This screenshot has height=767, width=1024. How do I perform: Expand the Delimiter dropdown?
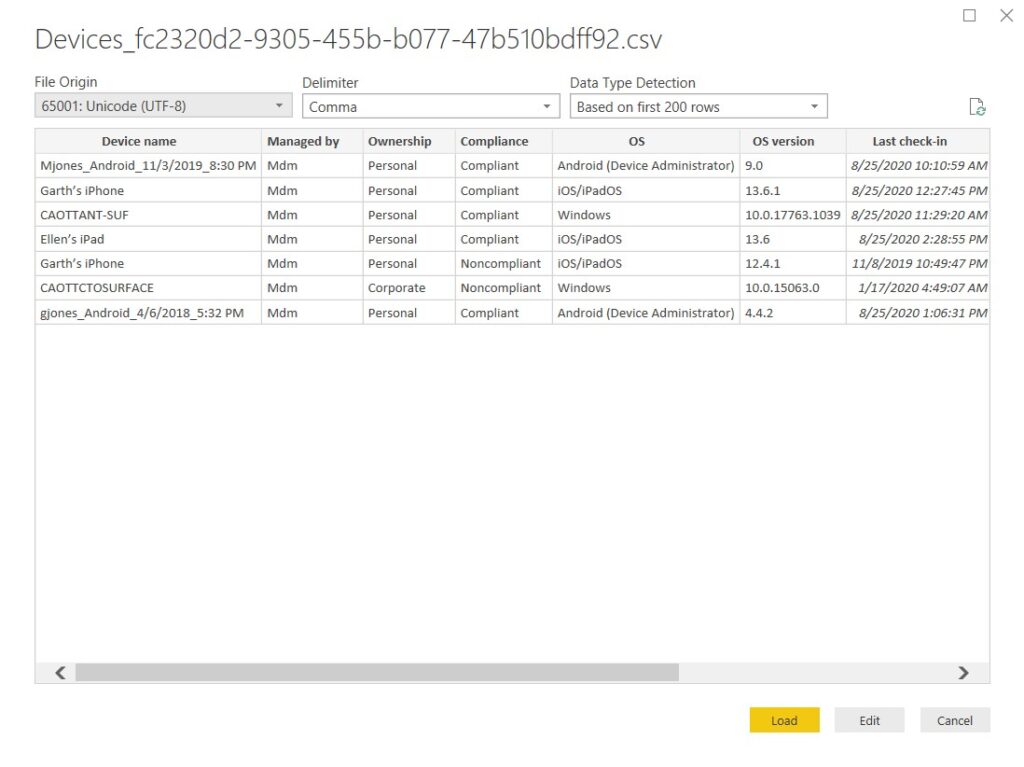(431, 107)
